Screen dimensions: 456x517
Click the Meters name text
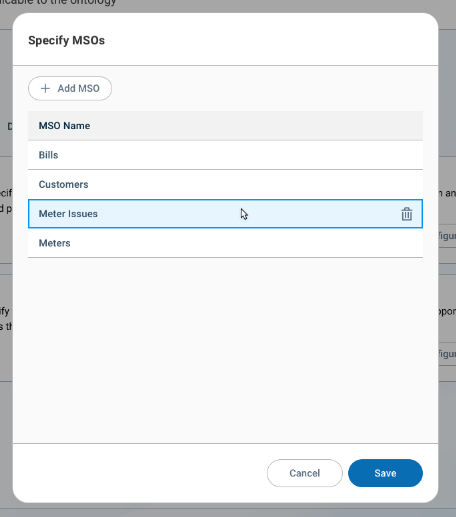coord(54,243)
